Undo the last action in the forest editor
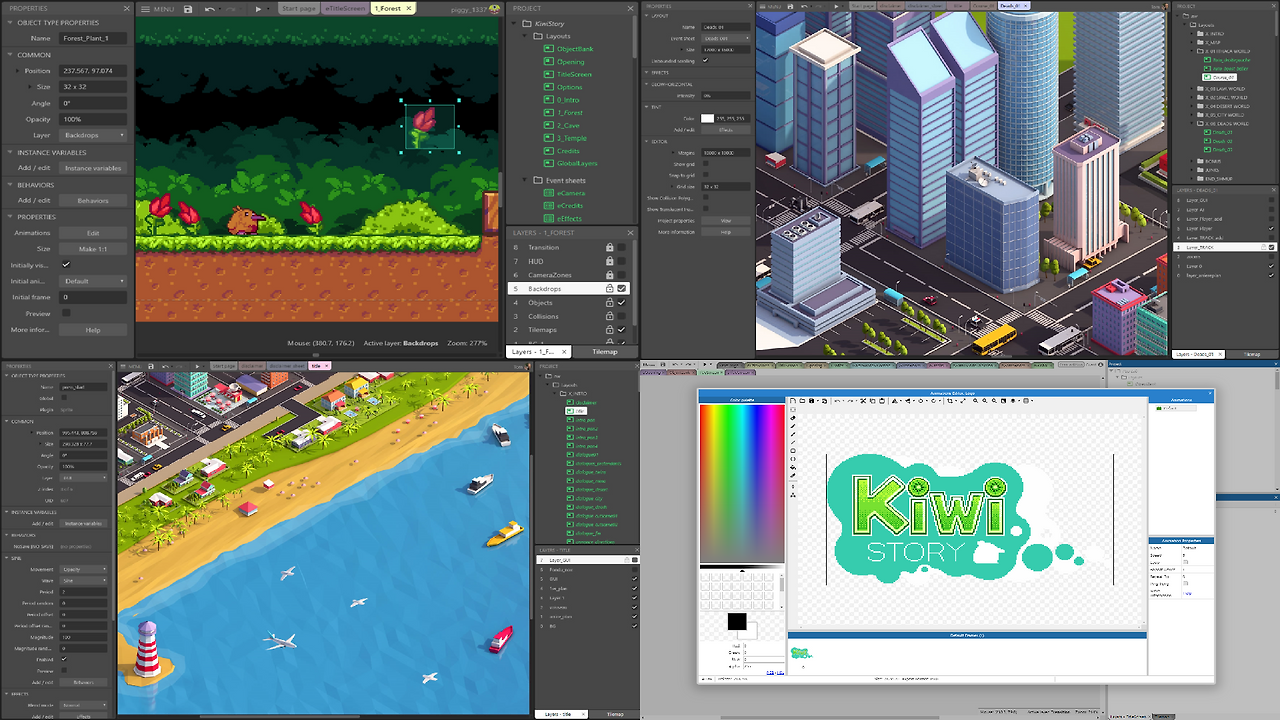This screenshot has width=1280, height=720. [209, 9]
